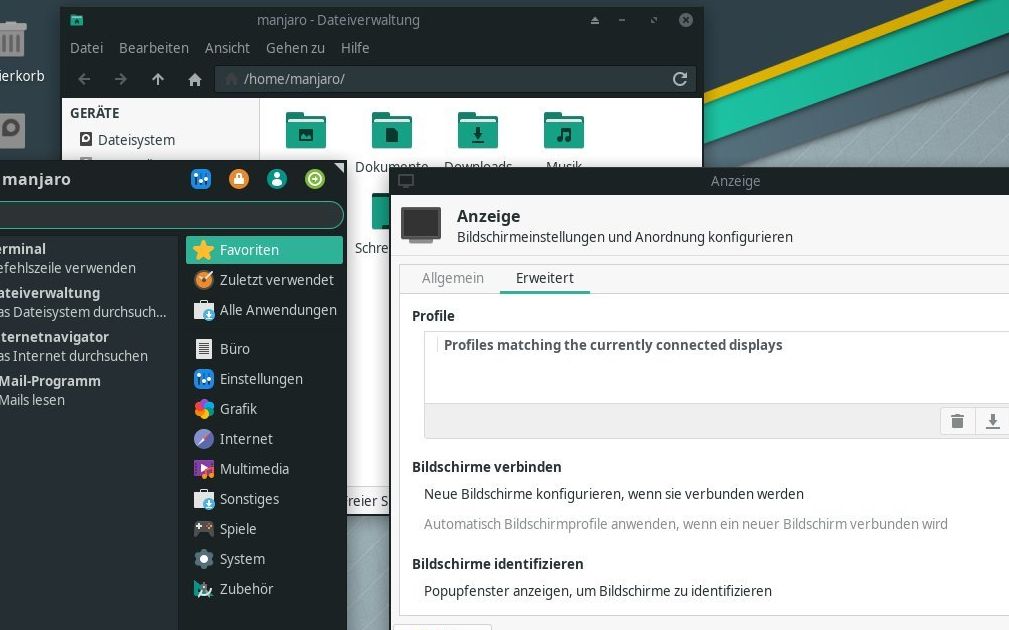Reload the current folder view
Screen dimensions: 1009x630
[680, 79]
